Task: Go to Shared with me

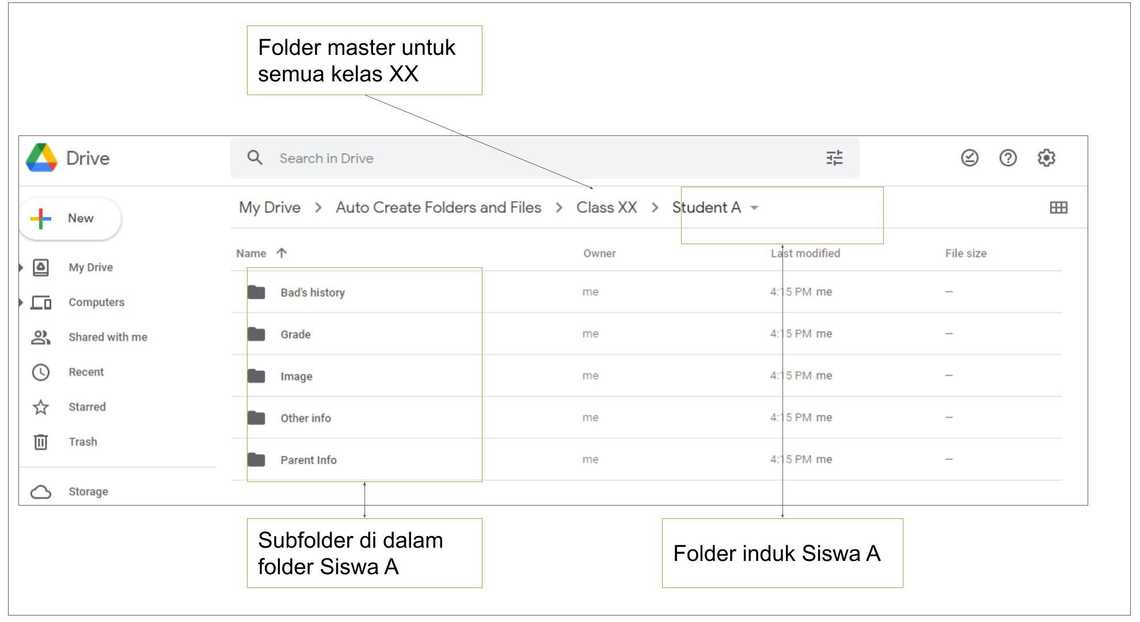Action: [x=107, y=337]
